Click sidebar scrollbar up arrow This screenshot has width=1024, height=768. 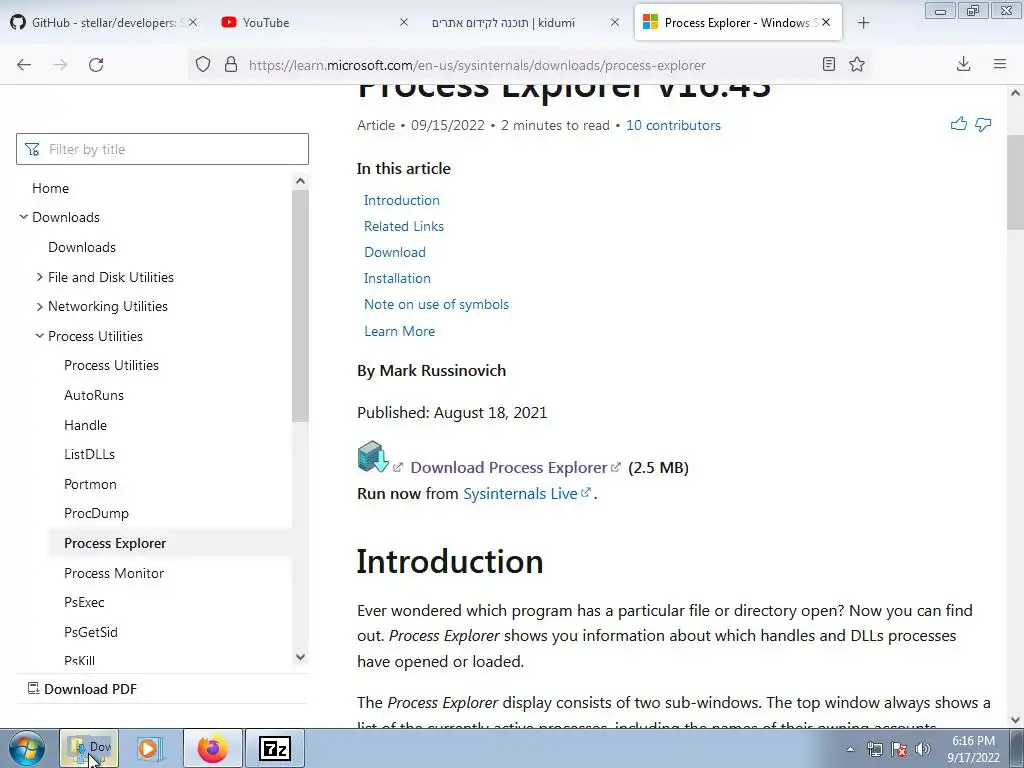pyautogui.click(x=300, y=180)
